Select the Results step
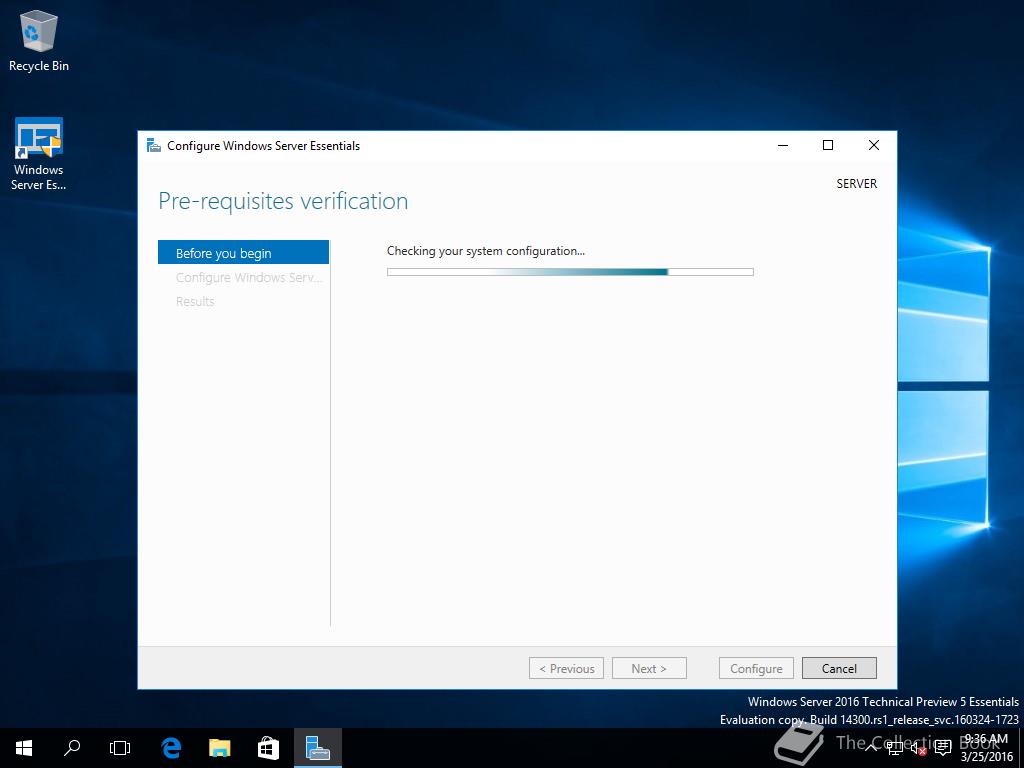Screen dimensions: 1024x768 (195, 301)
